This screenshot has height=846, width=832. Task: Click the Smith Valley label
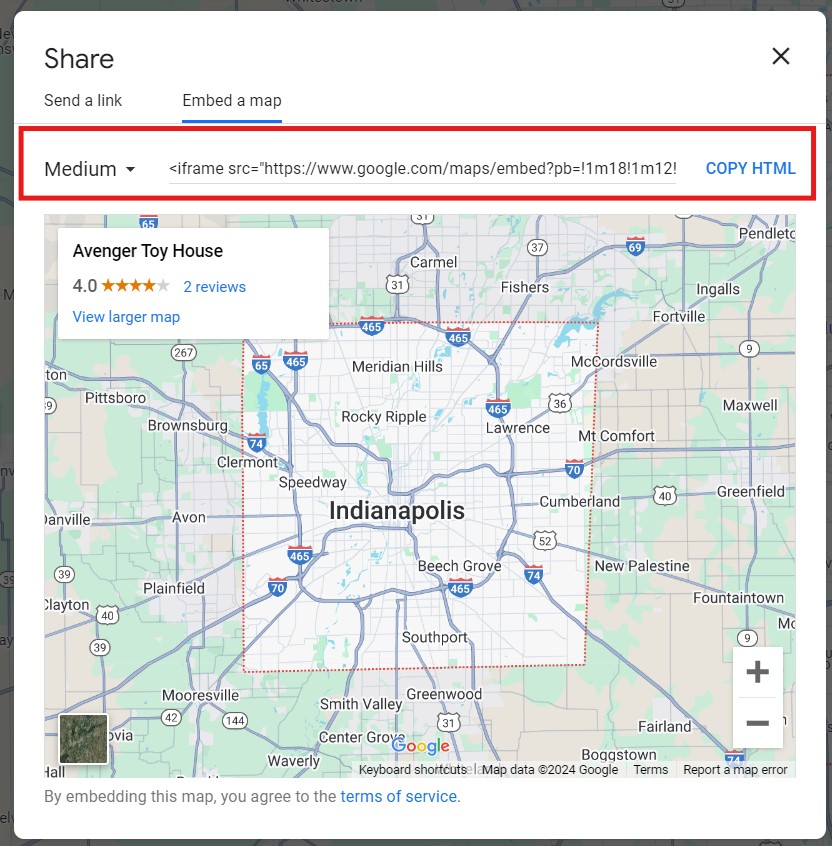pyautogui.click(x=361, y=704)
